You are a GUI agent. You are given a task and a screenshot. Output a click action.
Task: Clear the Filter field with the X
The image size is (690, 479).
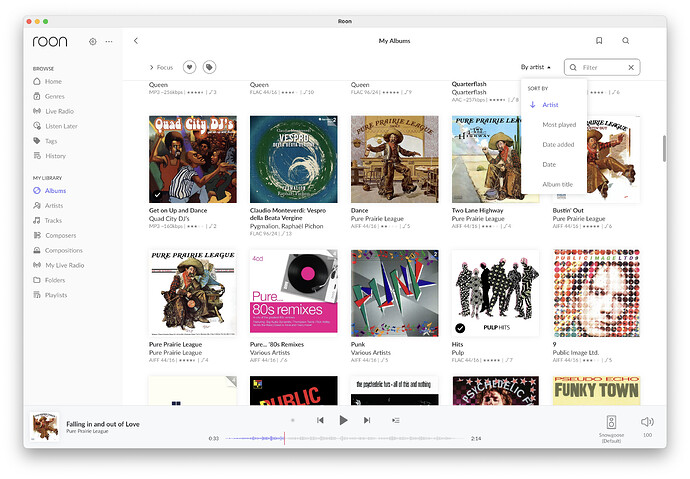point(631,67)
